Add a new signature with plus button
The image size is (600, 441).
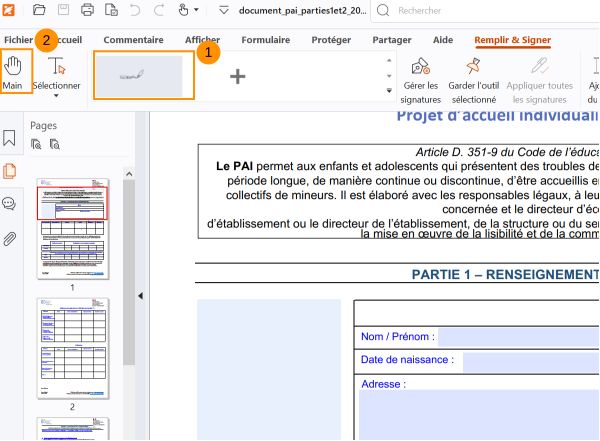click(237, 76)
